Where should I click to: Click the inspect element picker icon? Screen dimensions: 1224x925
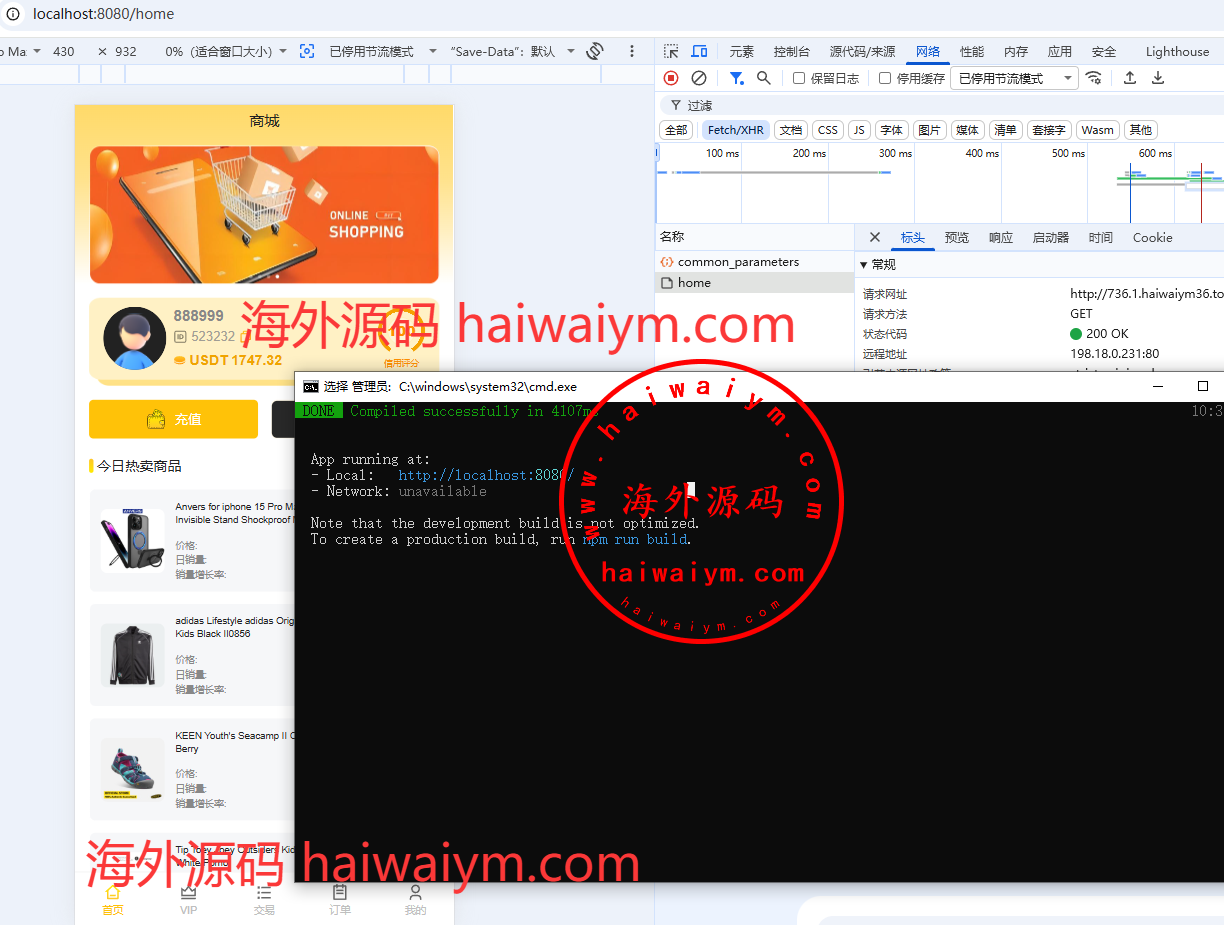pos(671,51)
